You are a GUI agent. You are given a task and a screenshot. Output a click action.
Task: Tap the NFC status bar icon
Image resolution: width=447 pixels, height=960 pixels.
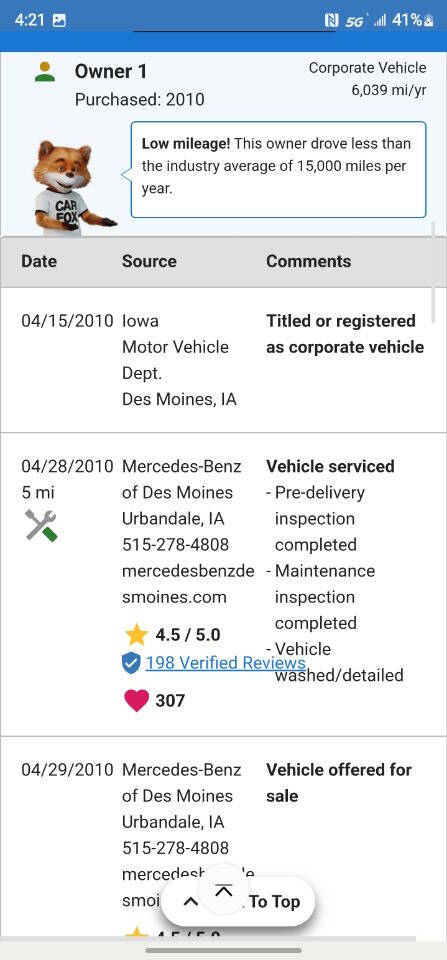coord(331,20)
